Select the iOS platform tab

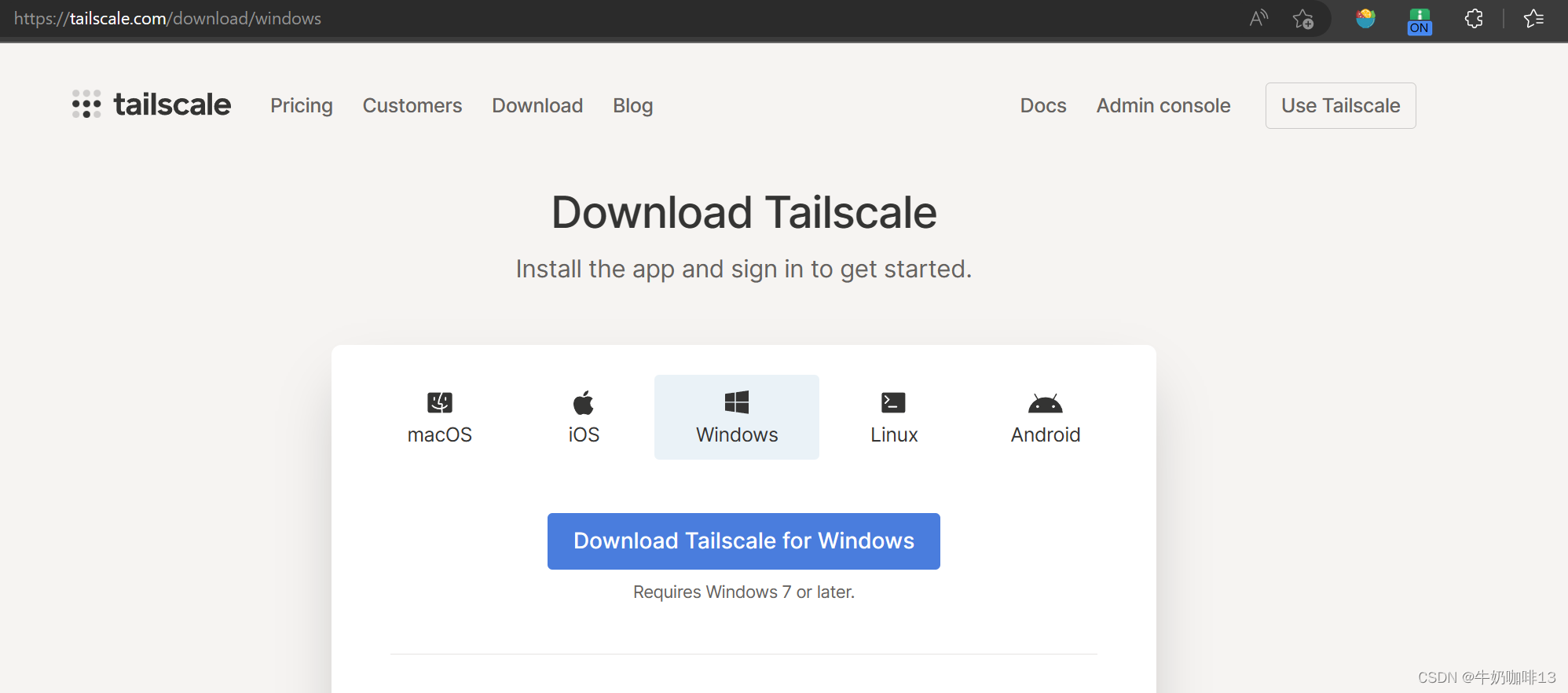click(x=584, y=417)
